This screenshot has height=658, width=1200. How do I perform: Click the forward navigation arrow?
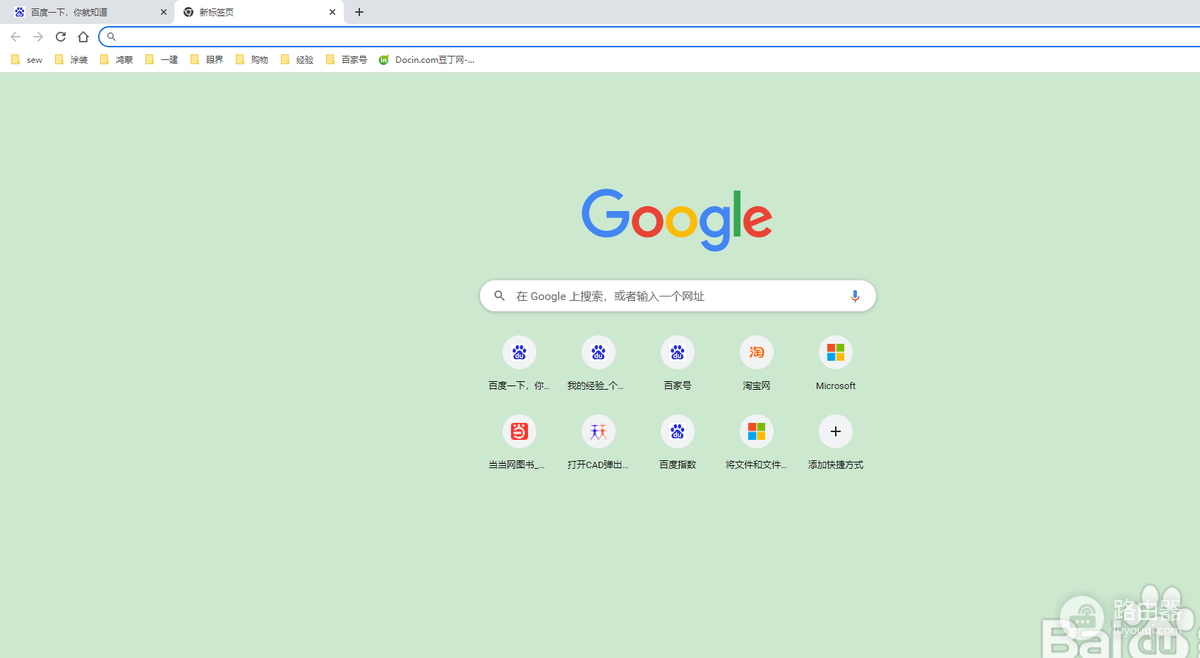pyautogui.click(x=38, y=37)
